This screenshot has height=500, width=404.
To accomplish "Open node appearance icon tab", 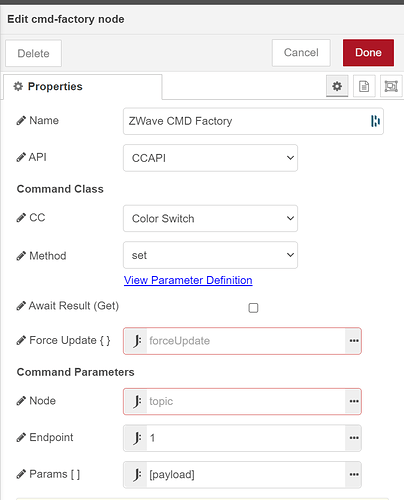I will 391,86.
